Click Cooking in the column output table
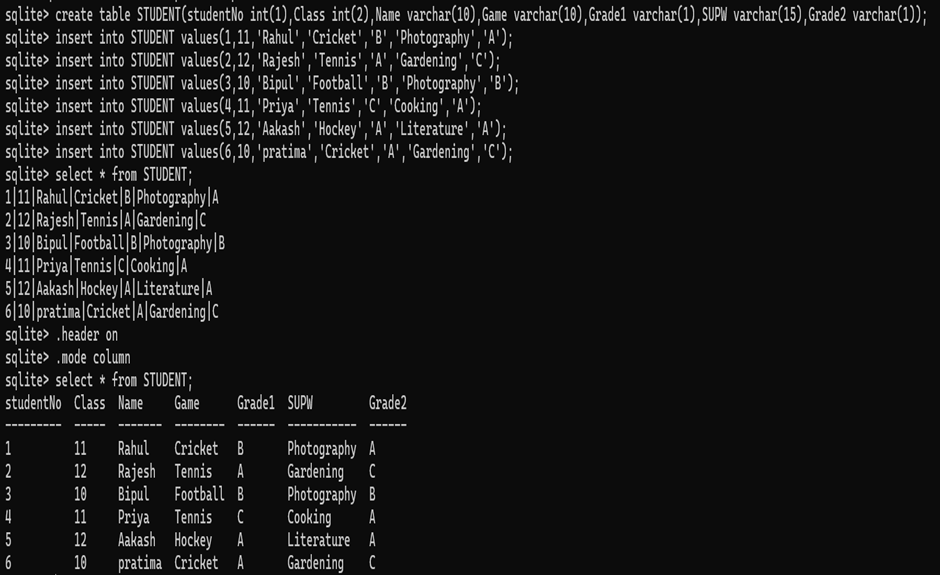 pyautogui.click(x=309, y=517)
